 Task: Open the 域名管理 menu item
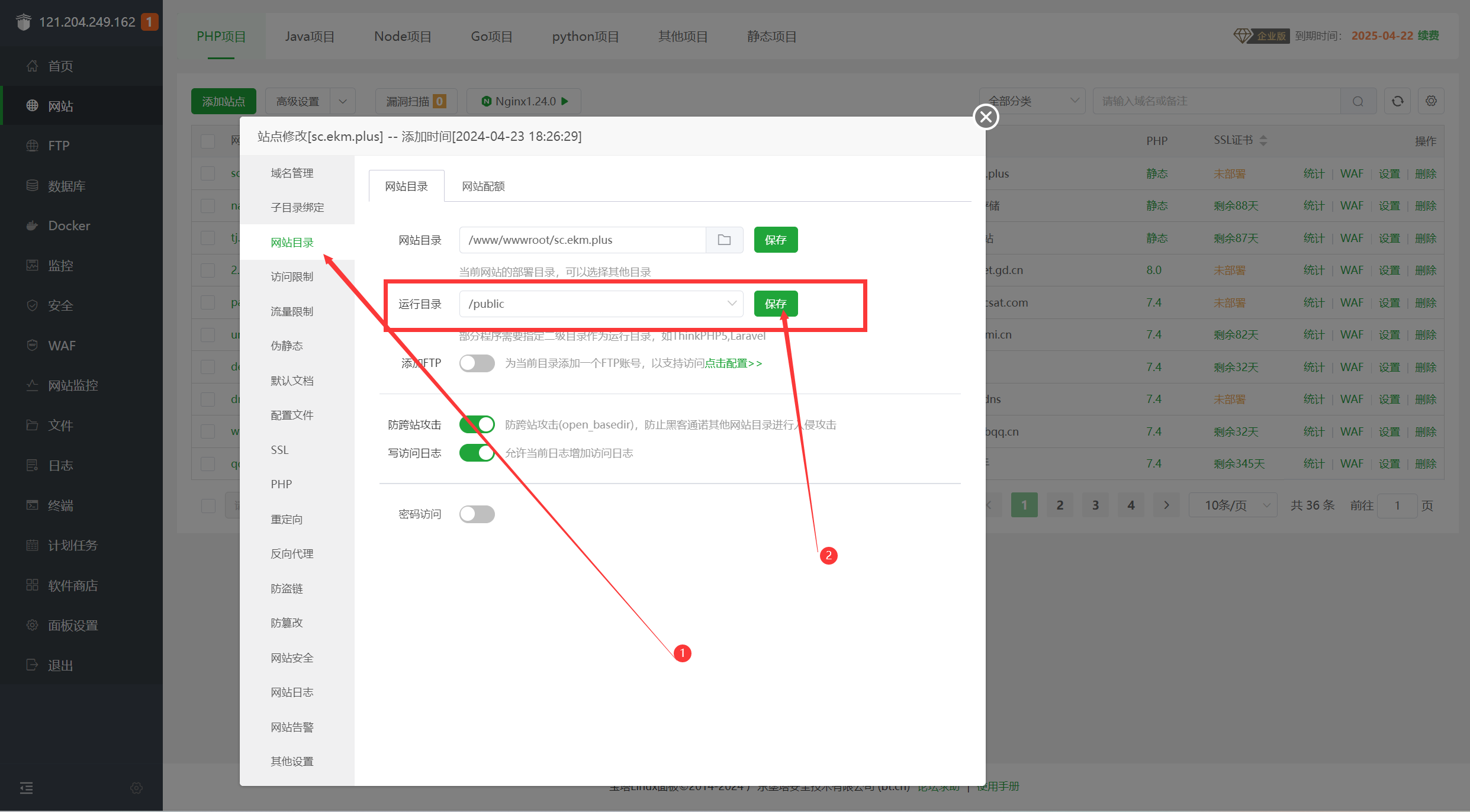[292, 173]
